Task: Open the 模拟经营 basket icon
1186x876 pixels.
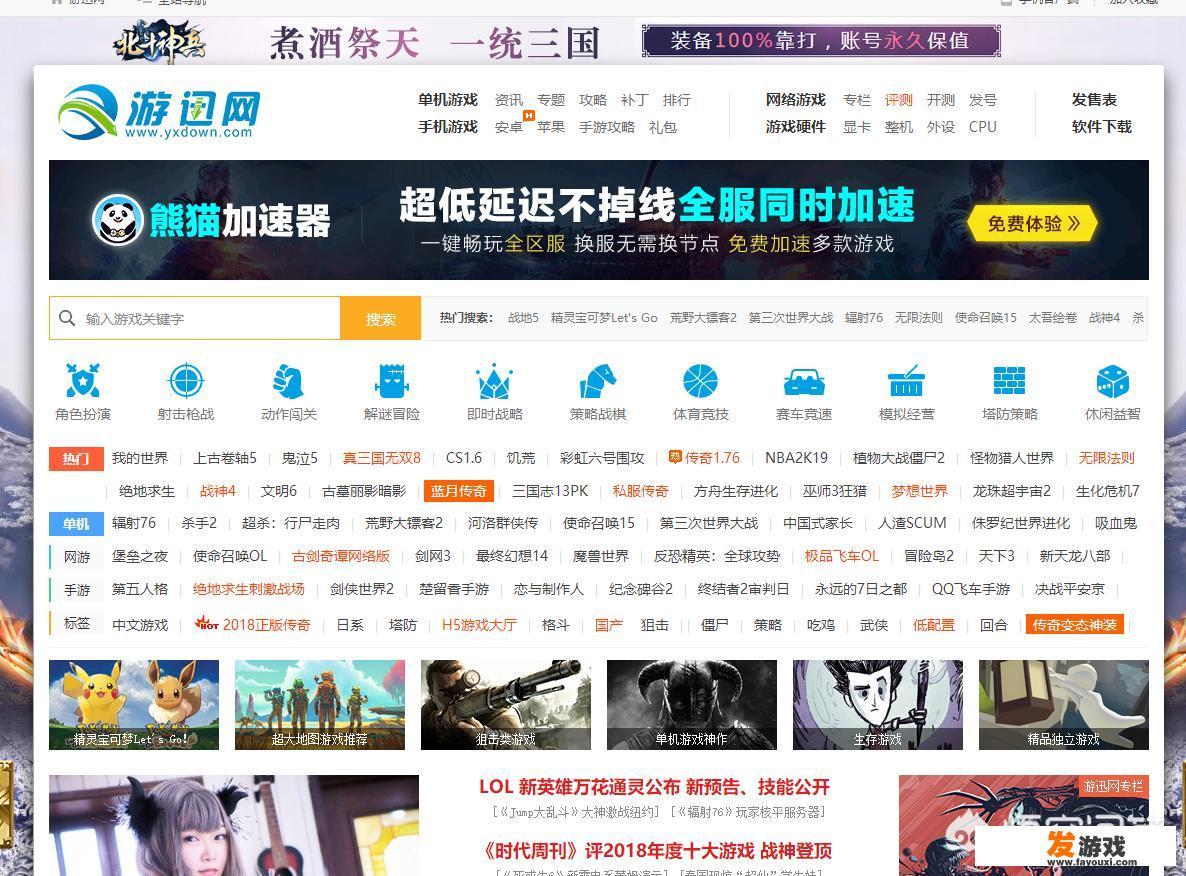Action: [906, 381]
